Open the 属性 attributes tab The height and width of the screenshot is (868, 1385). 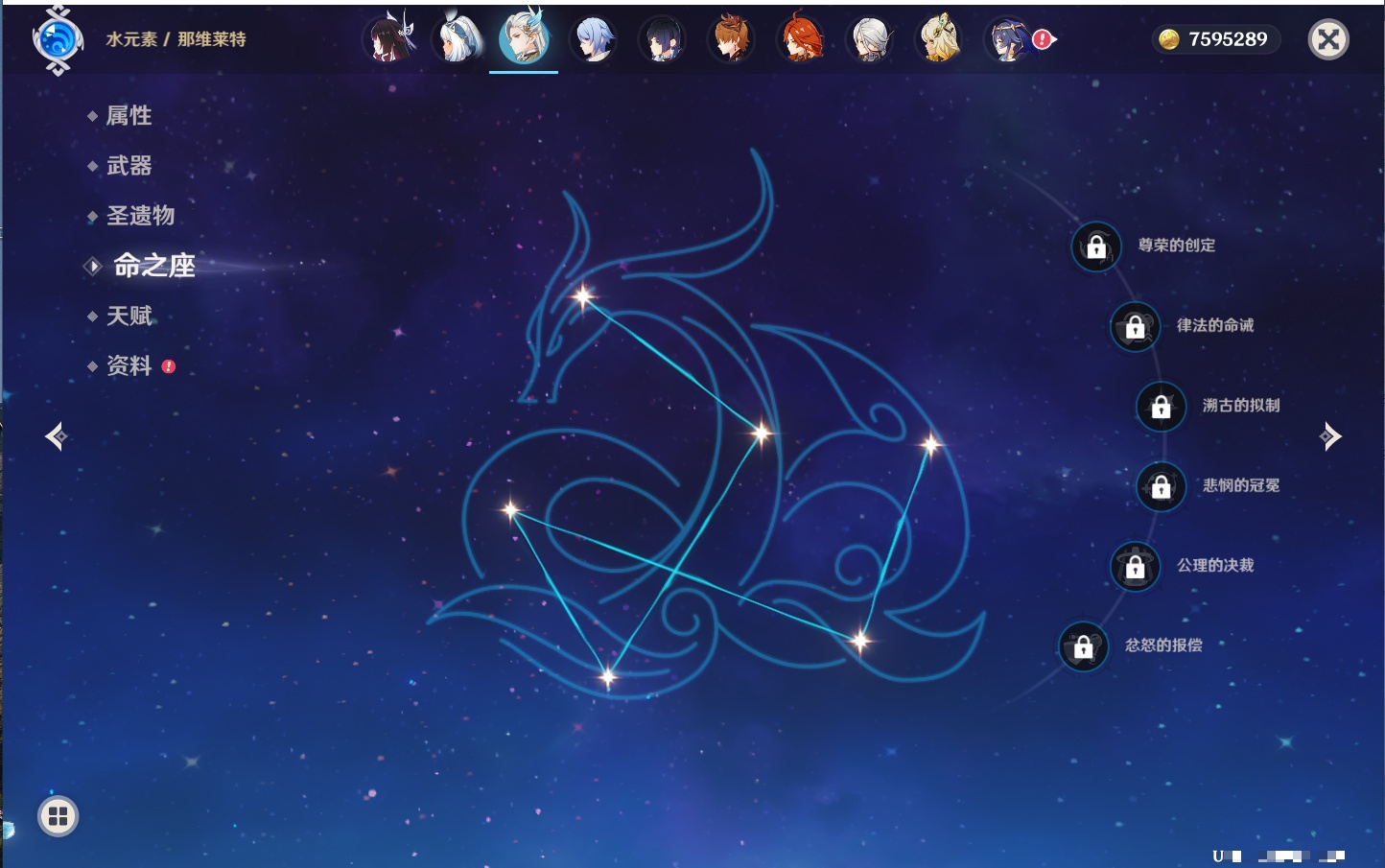(x=129, y=116)
